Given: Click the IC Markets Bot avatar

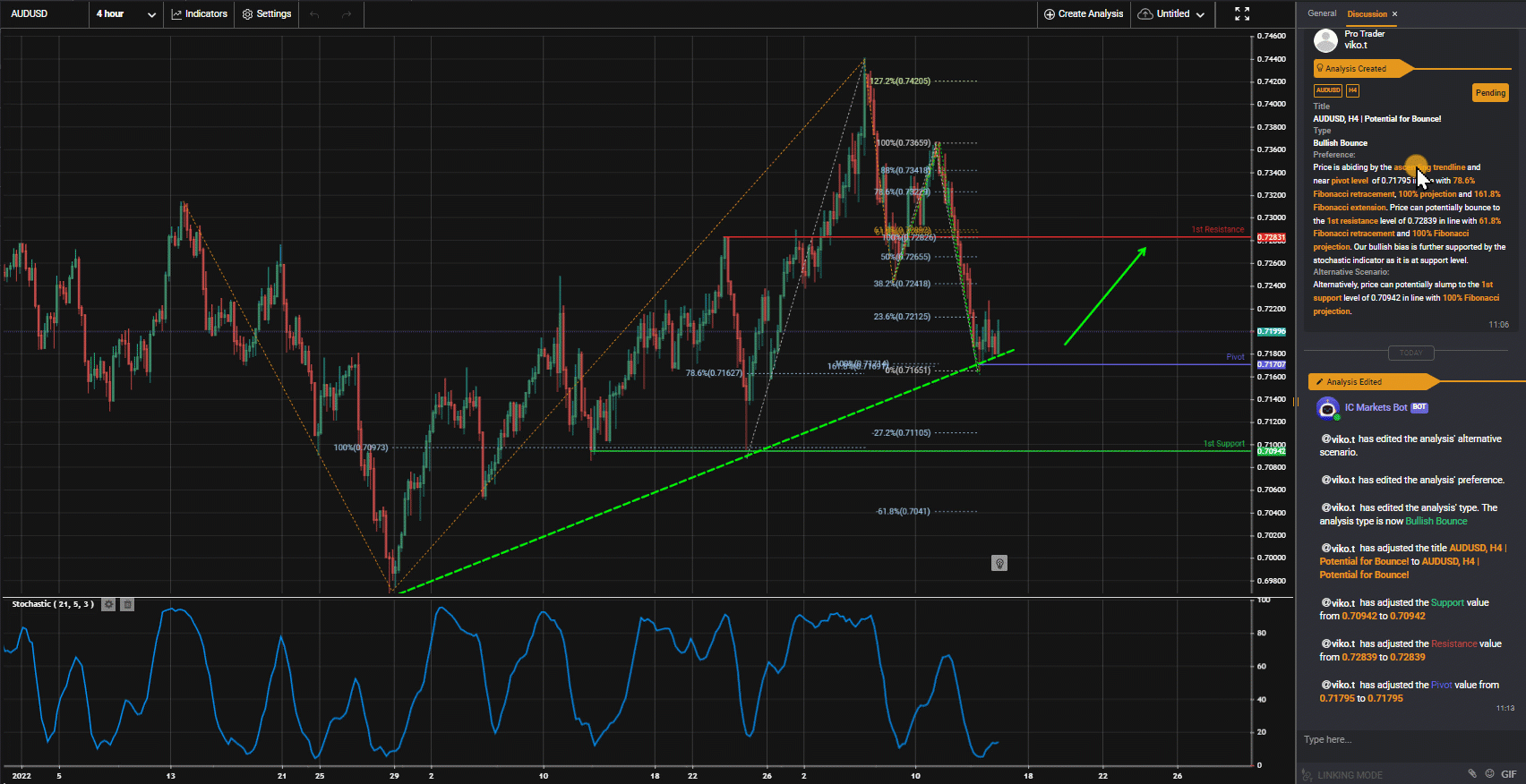Looking at the screenshot, I should [x=1327, y=408].
